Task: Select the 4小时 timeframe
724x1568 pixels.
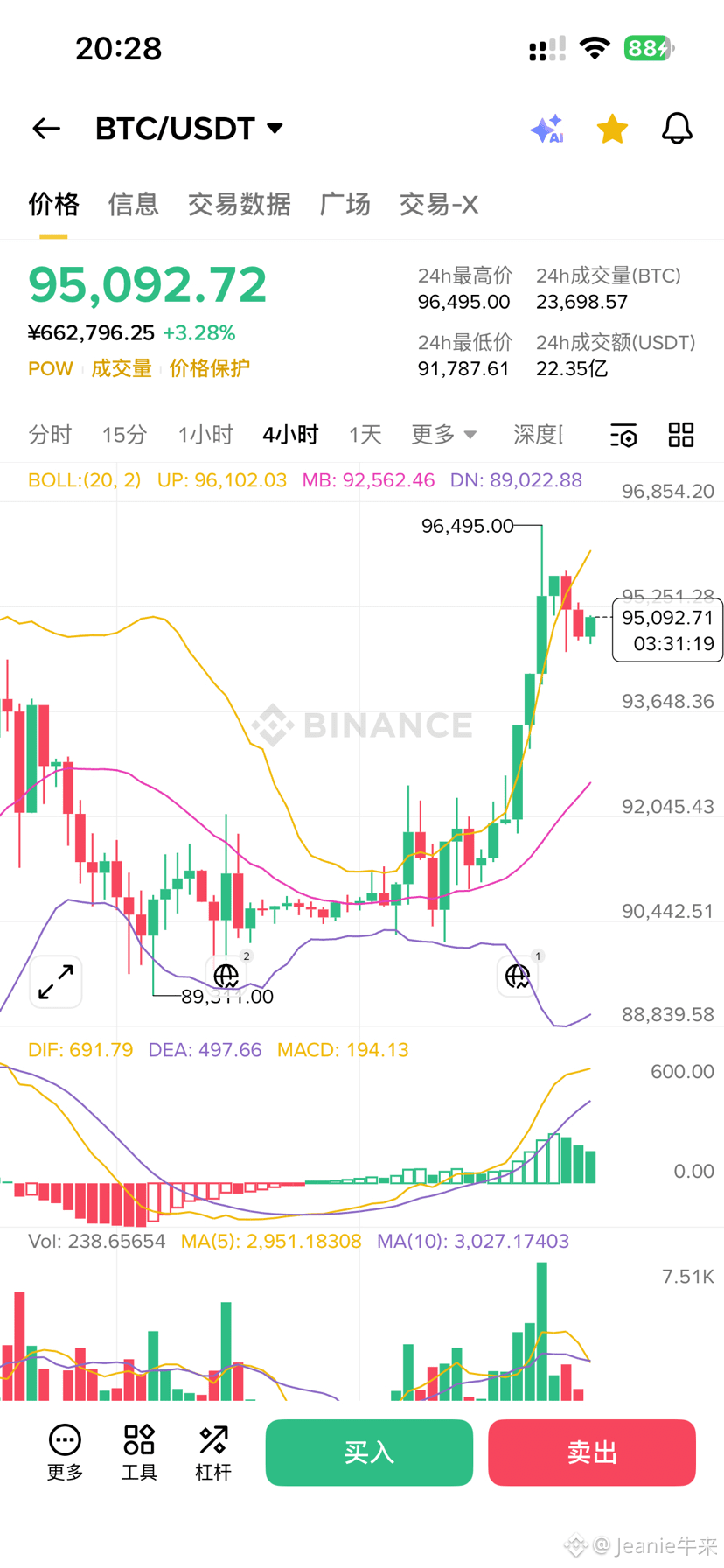Action: (x=290, y=435)
